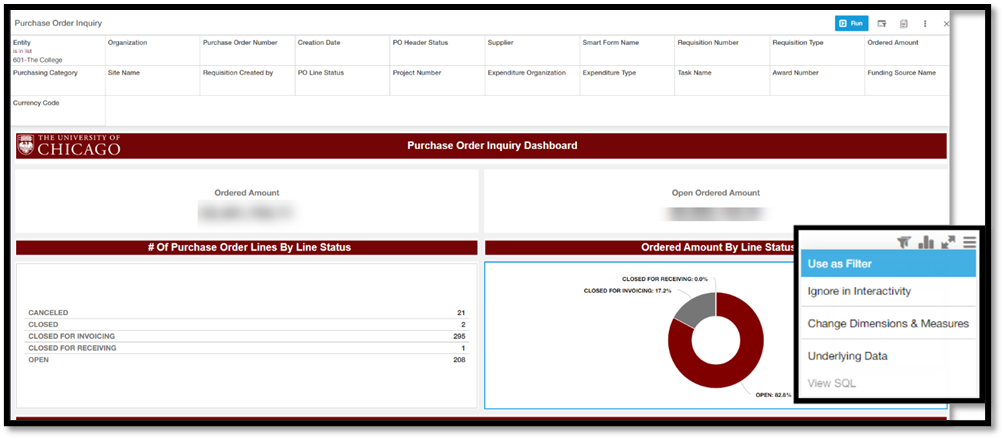
Task: Open Underlying Data from the menu
Action: pos(888,356)
